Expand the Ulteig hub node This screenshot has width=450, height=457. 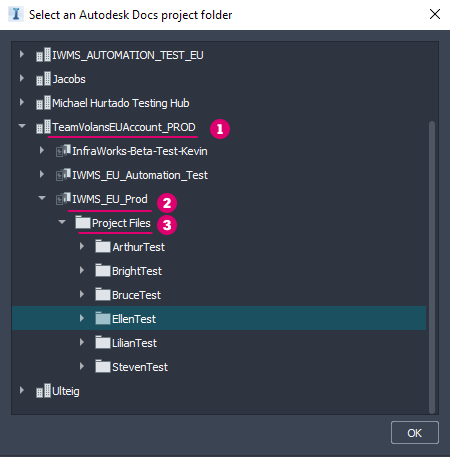coord(22,390)
